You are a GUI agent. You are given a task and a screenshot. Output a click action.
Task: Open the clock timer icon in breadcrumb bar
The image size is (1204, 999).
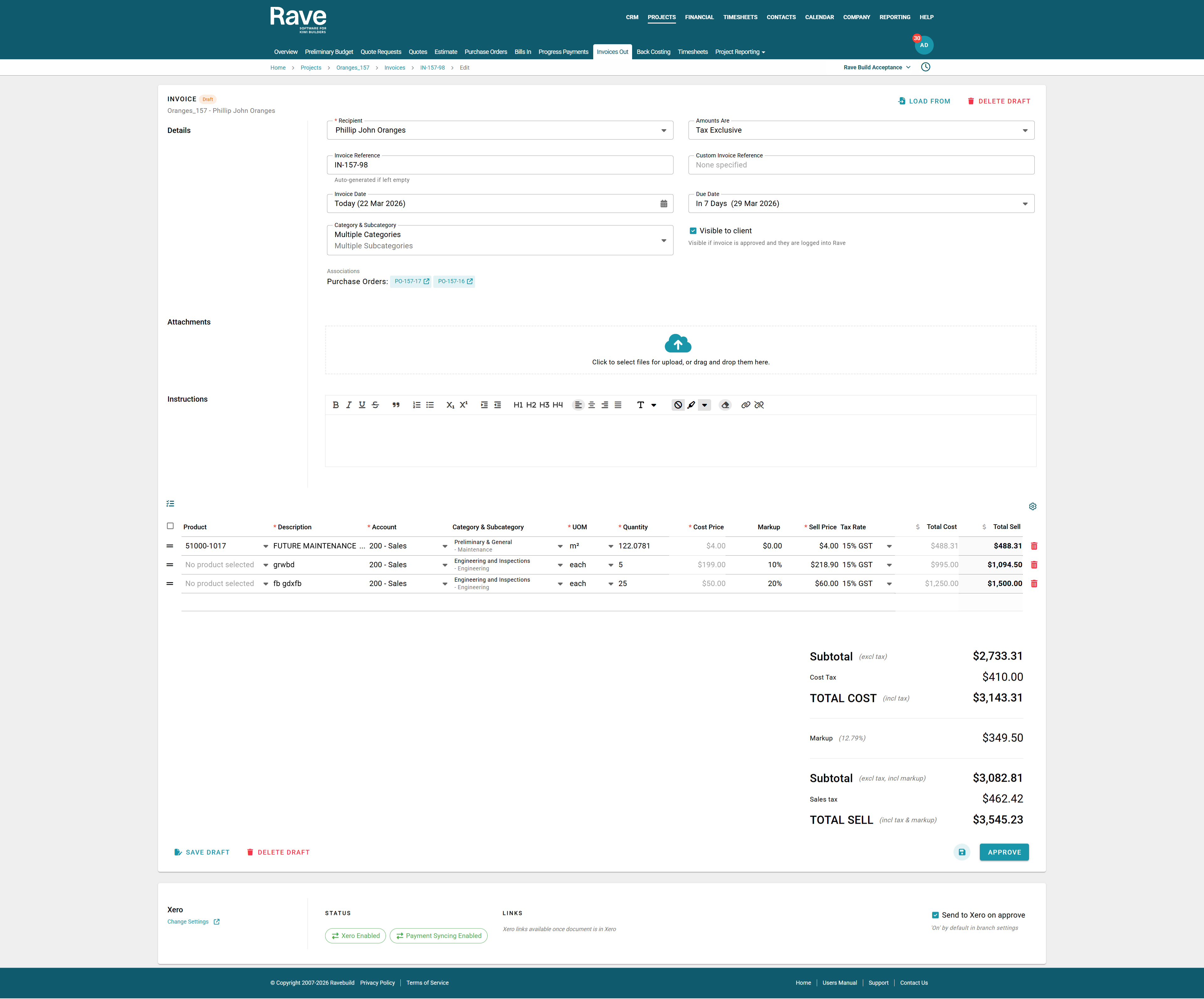pyautogui.click(x=925, y=67)
